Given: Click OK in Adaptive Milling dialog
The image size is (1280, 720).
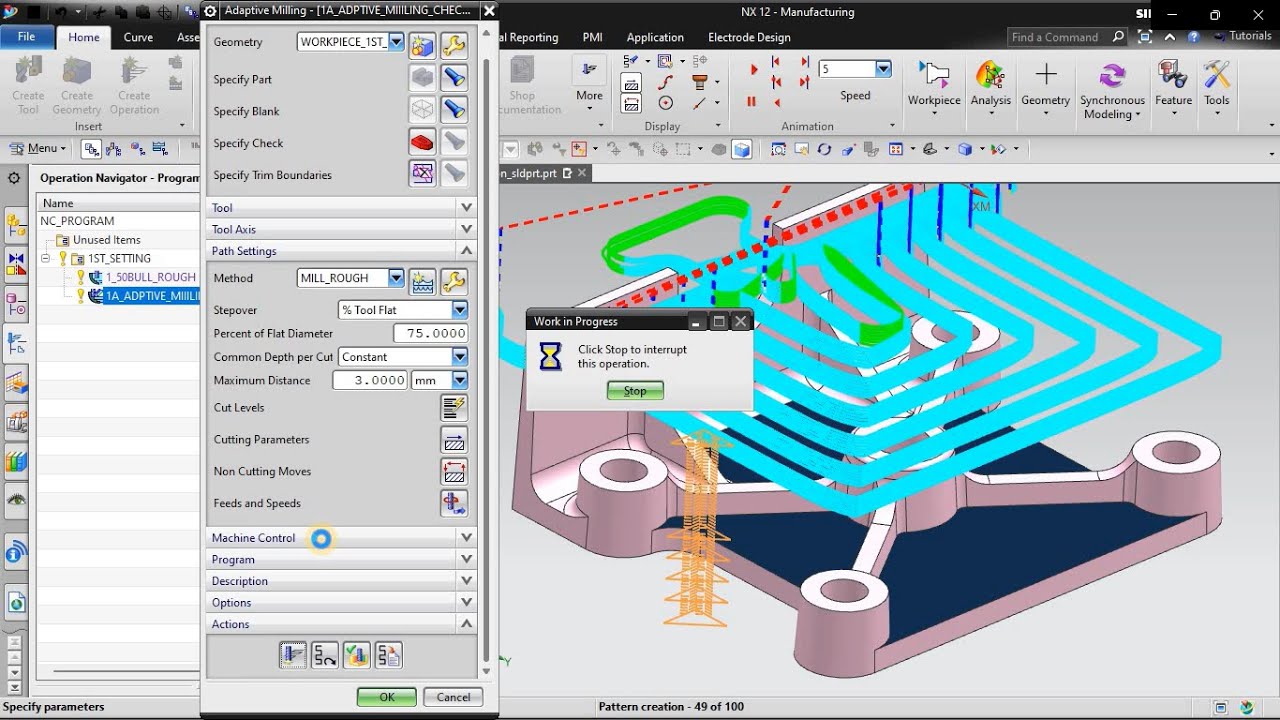Looking at the screenshot, I should coord(386,697).
